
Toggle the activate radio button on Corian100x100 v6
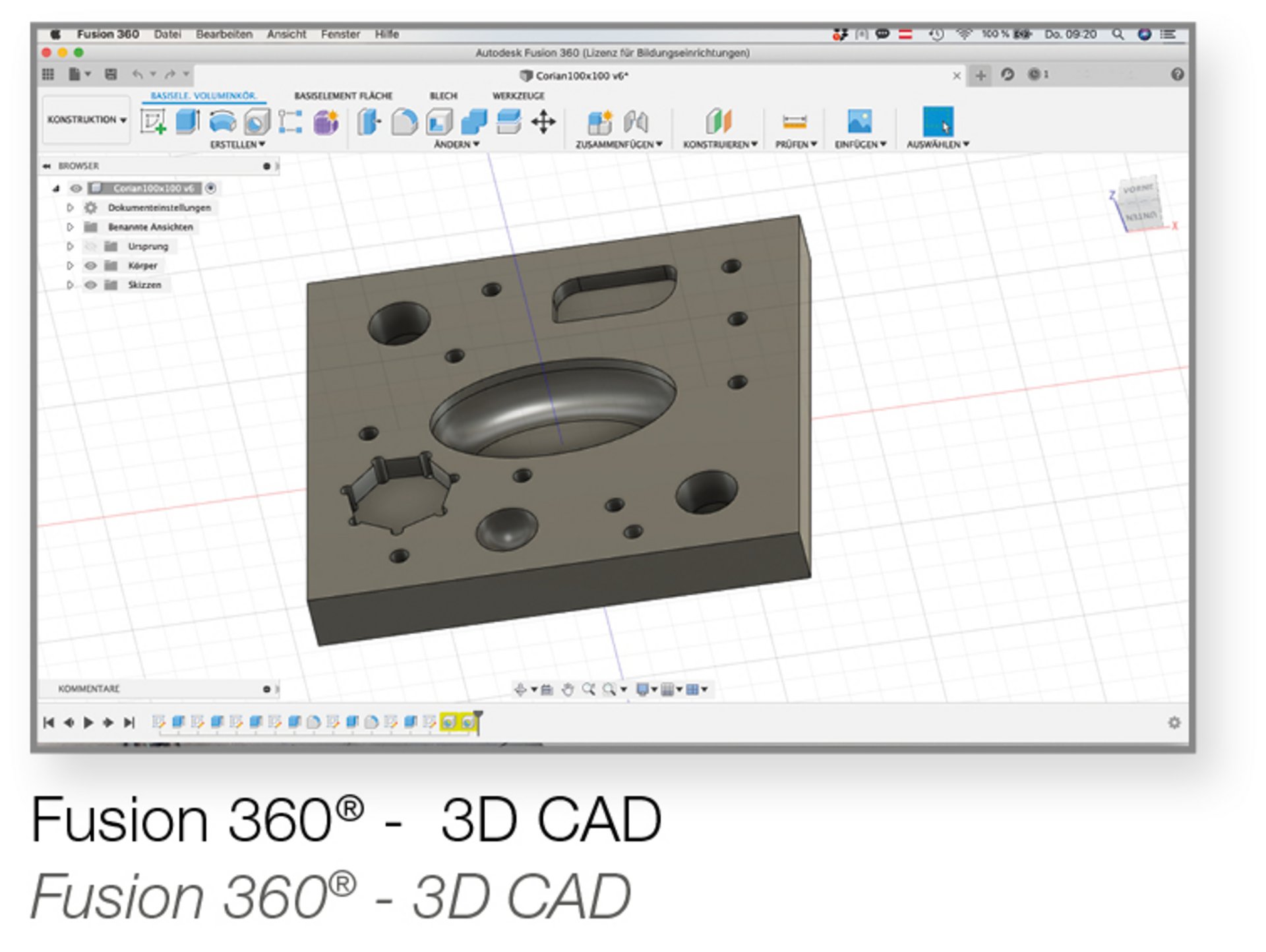point(210,189)
